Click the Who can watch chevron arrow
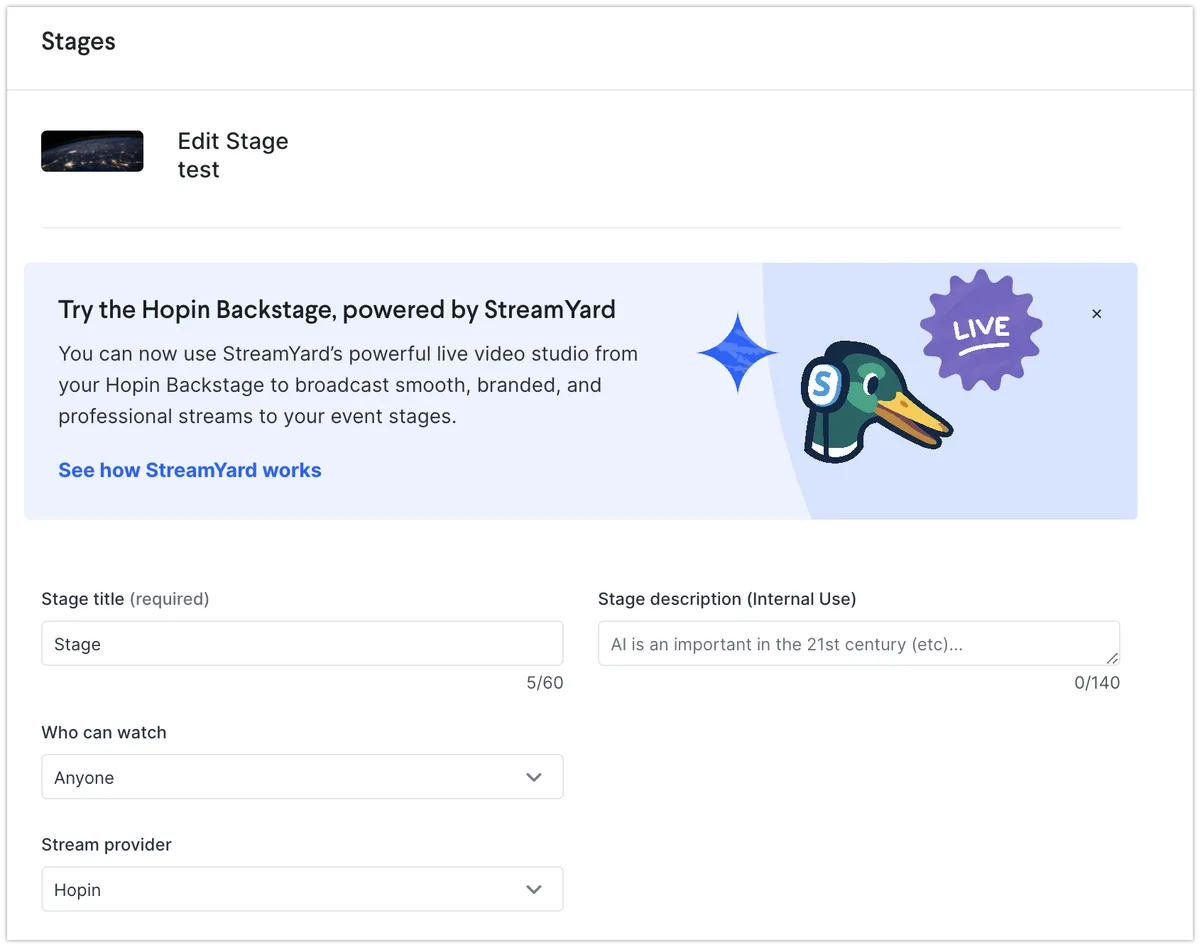 [x=534, y=777]
